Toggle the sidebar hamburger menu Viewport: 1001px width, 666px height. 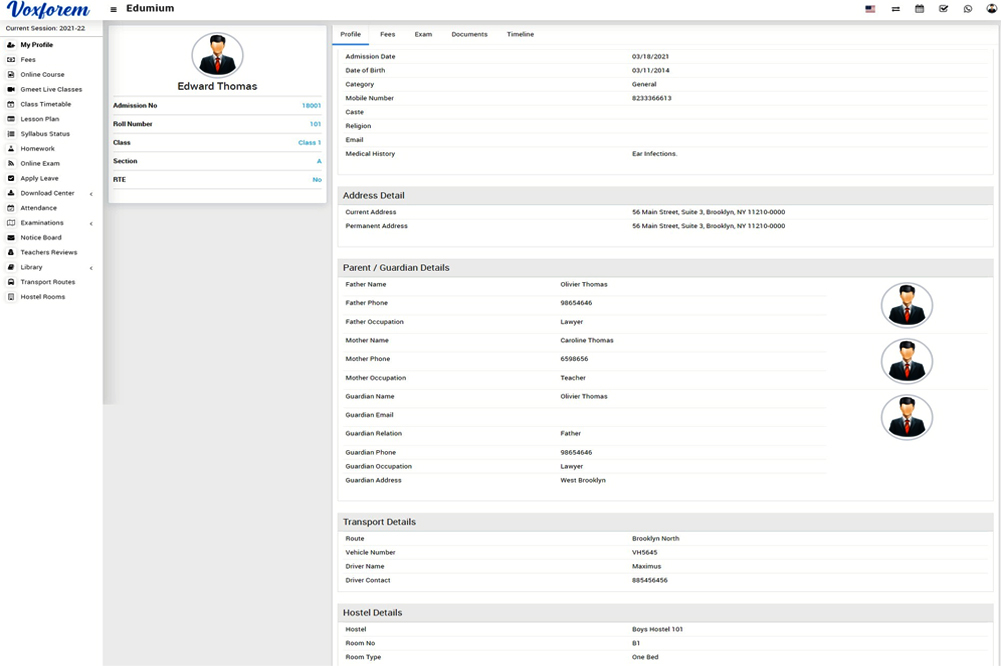click(113, 9)
